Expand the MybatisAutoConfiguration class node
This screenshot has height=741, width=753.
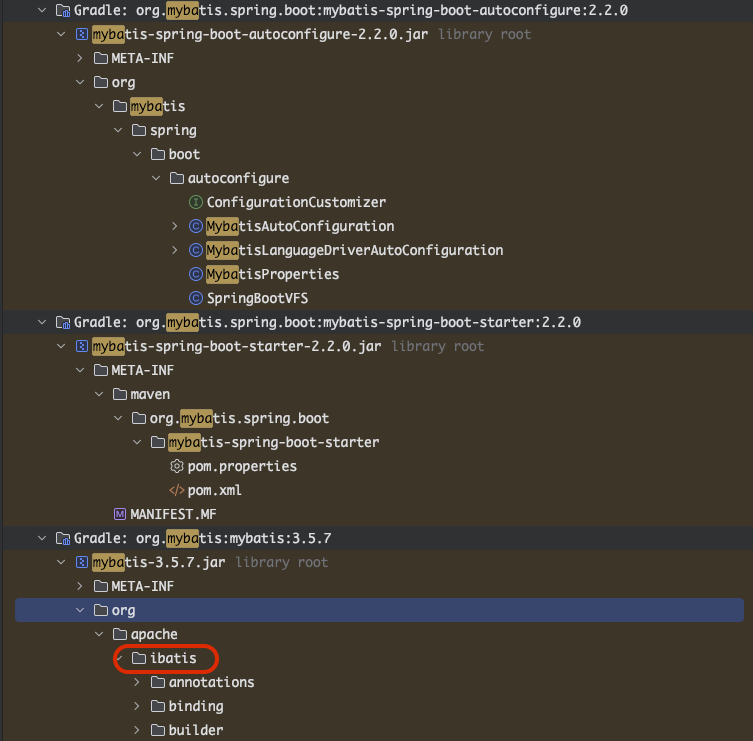pyautogui.click(x=175, y=226)
